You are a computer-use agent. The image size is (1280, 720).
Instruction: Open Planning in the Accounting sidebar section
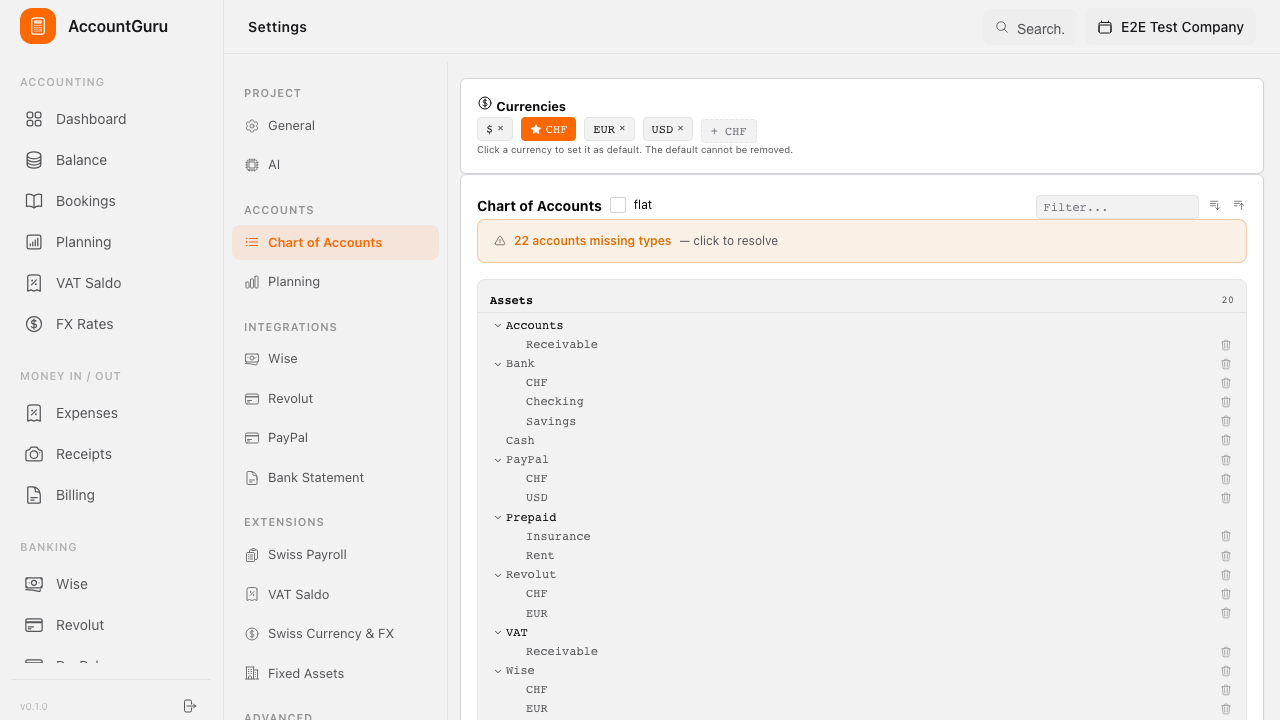[111, 242]
